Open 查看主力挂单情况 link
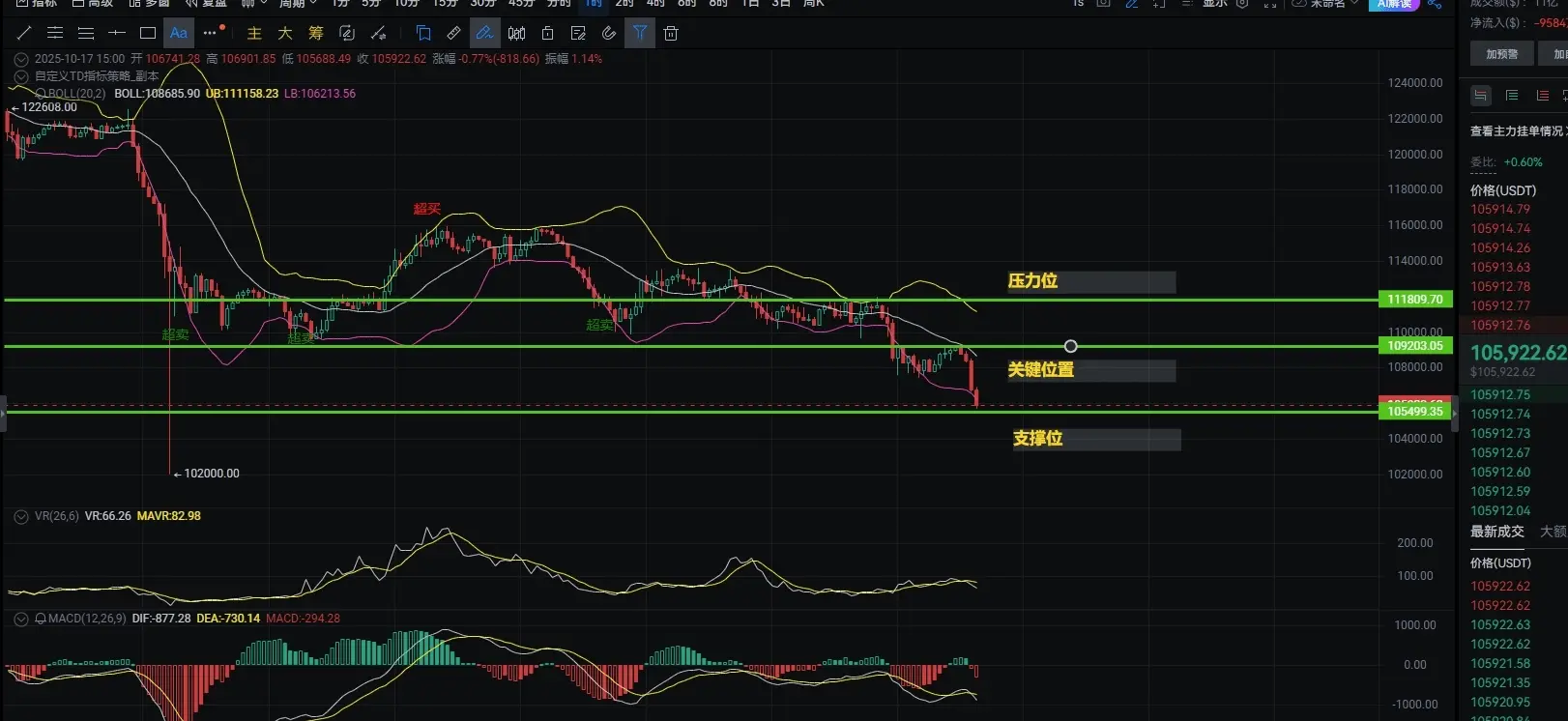The image size is (1568, 721). pyautogui.click(x=1519, y=131)
